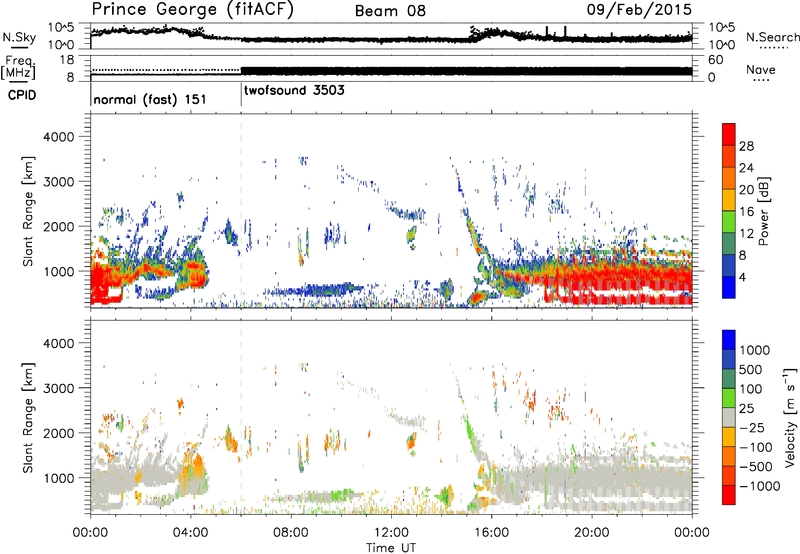The height and width of the screenshot is (554, 800).
Task: Click '12:00' on the time axis
Action: 391,533
